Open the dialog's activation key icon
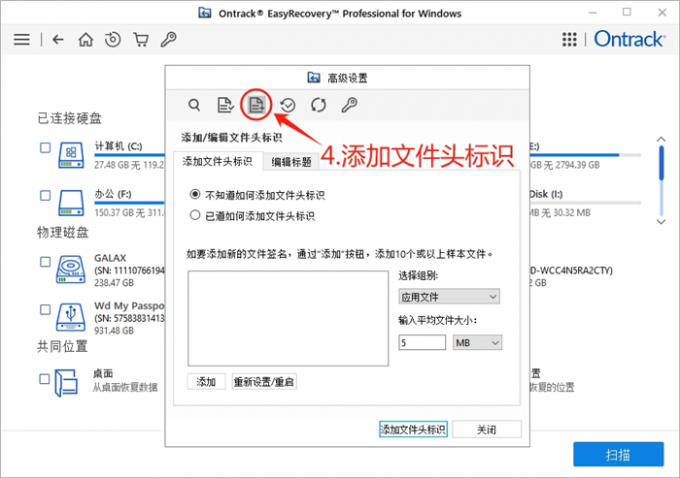The width and height of the screenshot is (680, 478). 349,105
